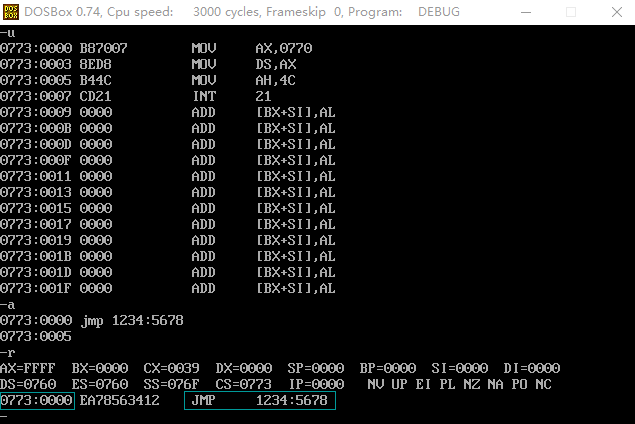The height and width of the screenshot is (424, 635).
Task: Click machine code EA78563412
Action: tap(119, 401)
